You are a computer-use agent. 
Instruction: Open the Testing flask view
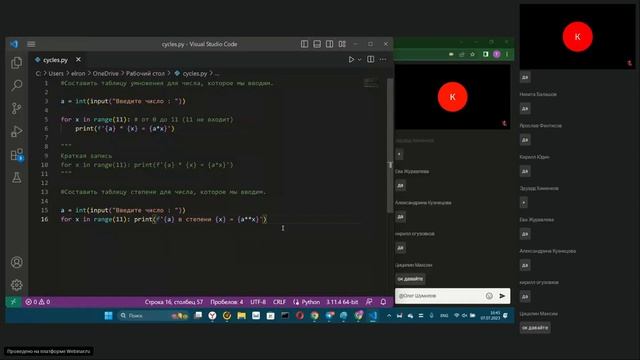point(17,178)
